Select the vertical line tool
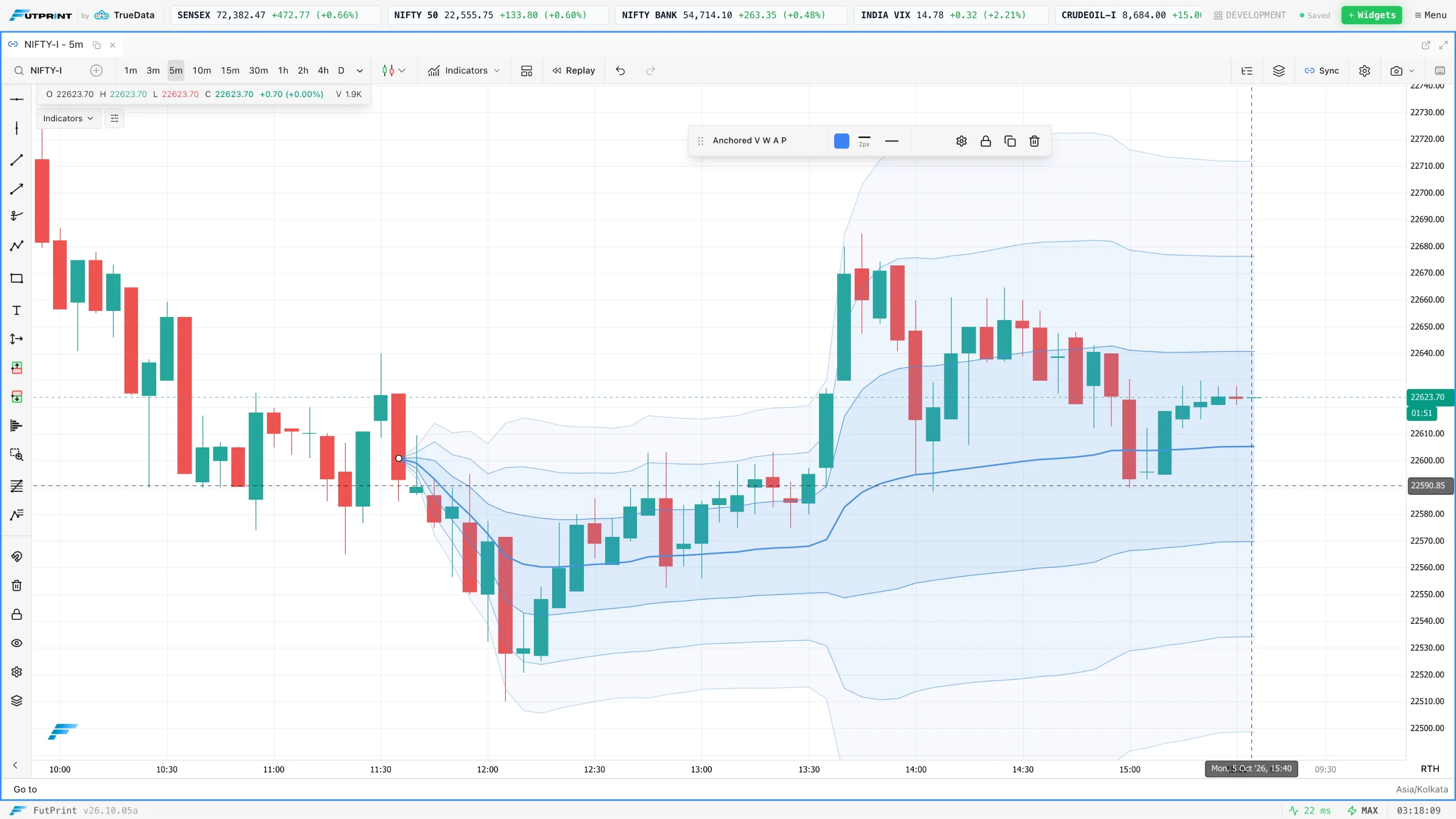1456x819 pixels. pyautogui.click(x=16, y=128)
